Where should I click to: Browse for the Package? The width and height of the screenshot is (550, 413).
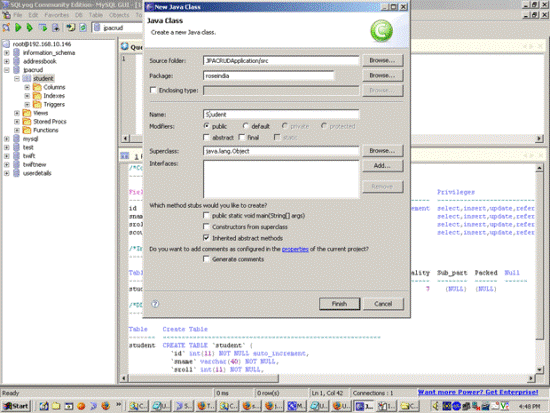(382, 75)
